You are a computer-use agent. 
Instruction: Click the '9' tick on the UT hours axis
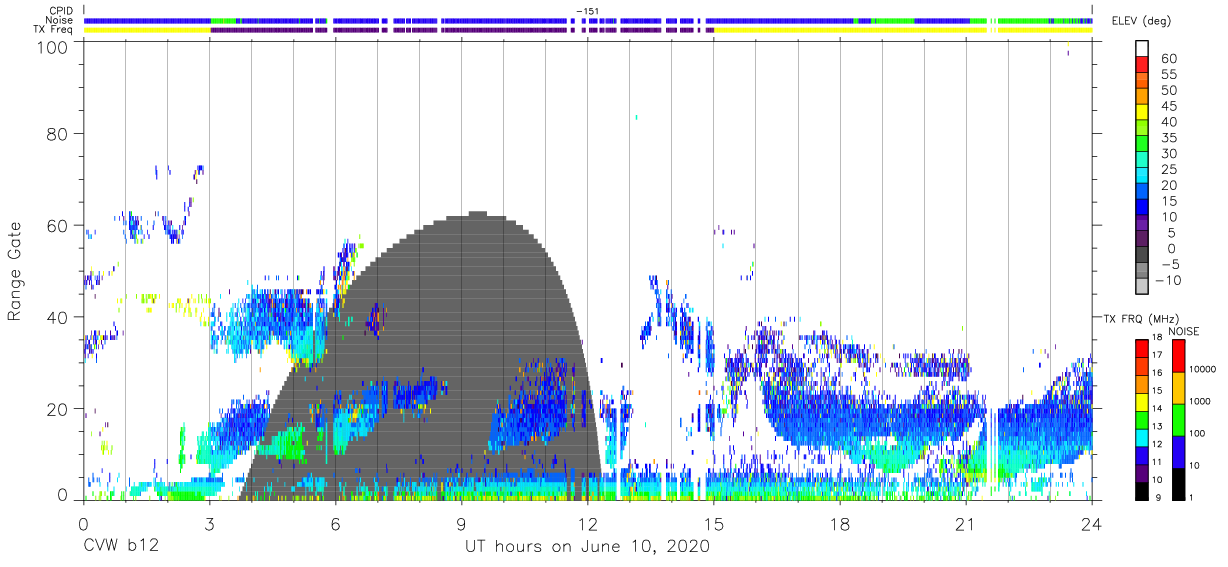click(461, 523)
